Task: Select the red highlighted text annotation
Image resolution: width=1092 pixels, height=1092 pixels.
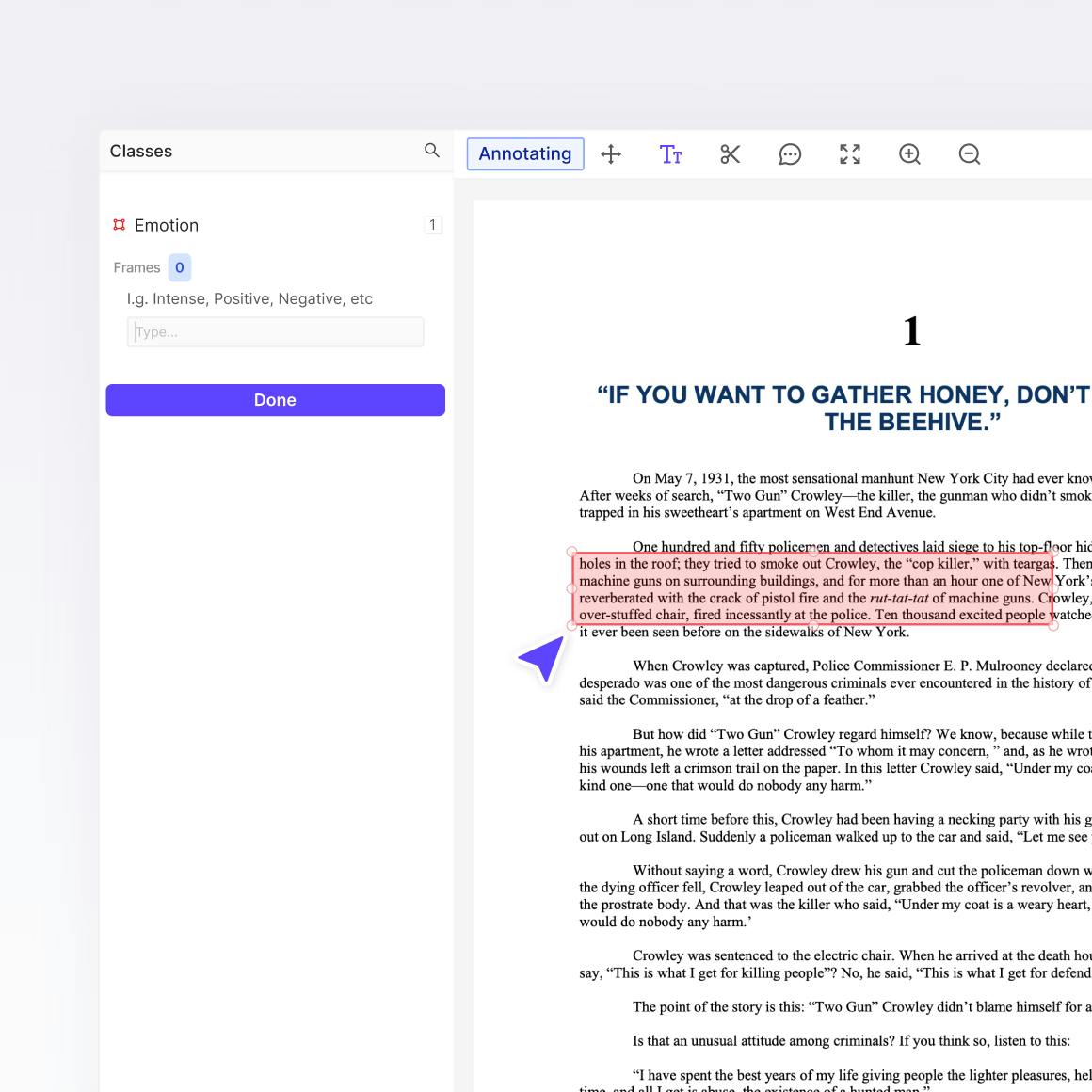Action: (x=812, y=589)
